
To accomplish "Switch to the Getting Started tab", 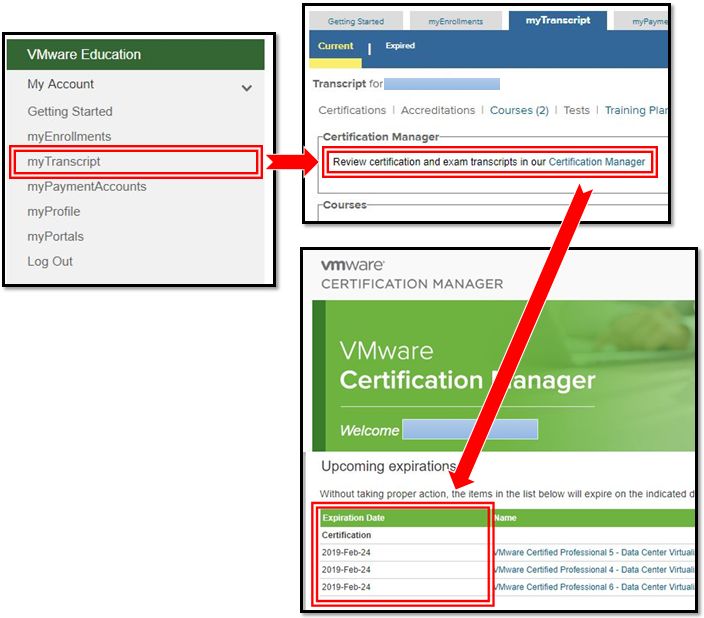I will click(x=356, y=21).
